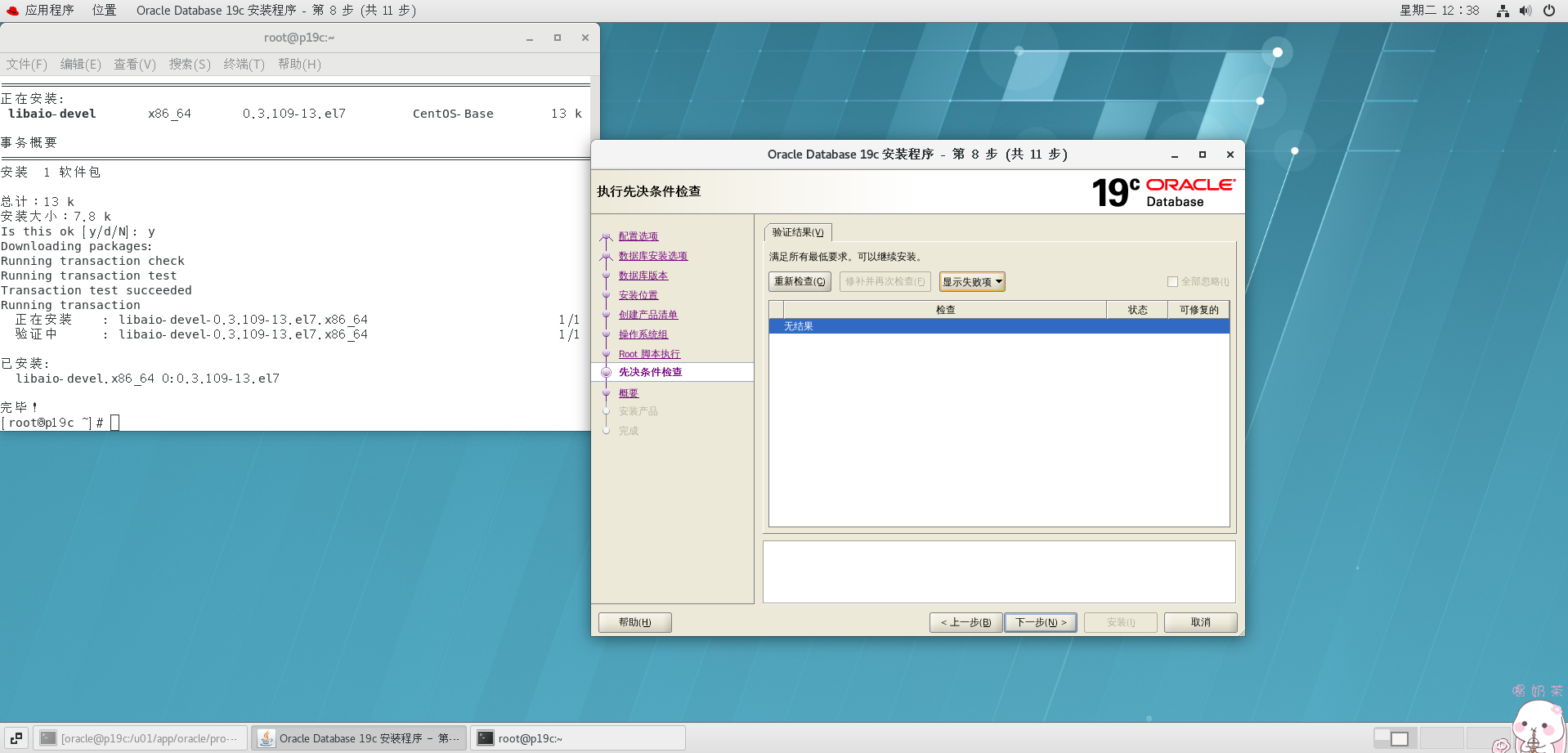Click the 状态 column header
Screen dimensions: 1568x753
(x=1137, y=310)
